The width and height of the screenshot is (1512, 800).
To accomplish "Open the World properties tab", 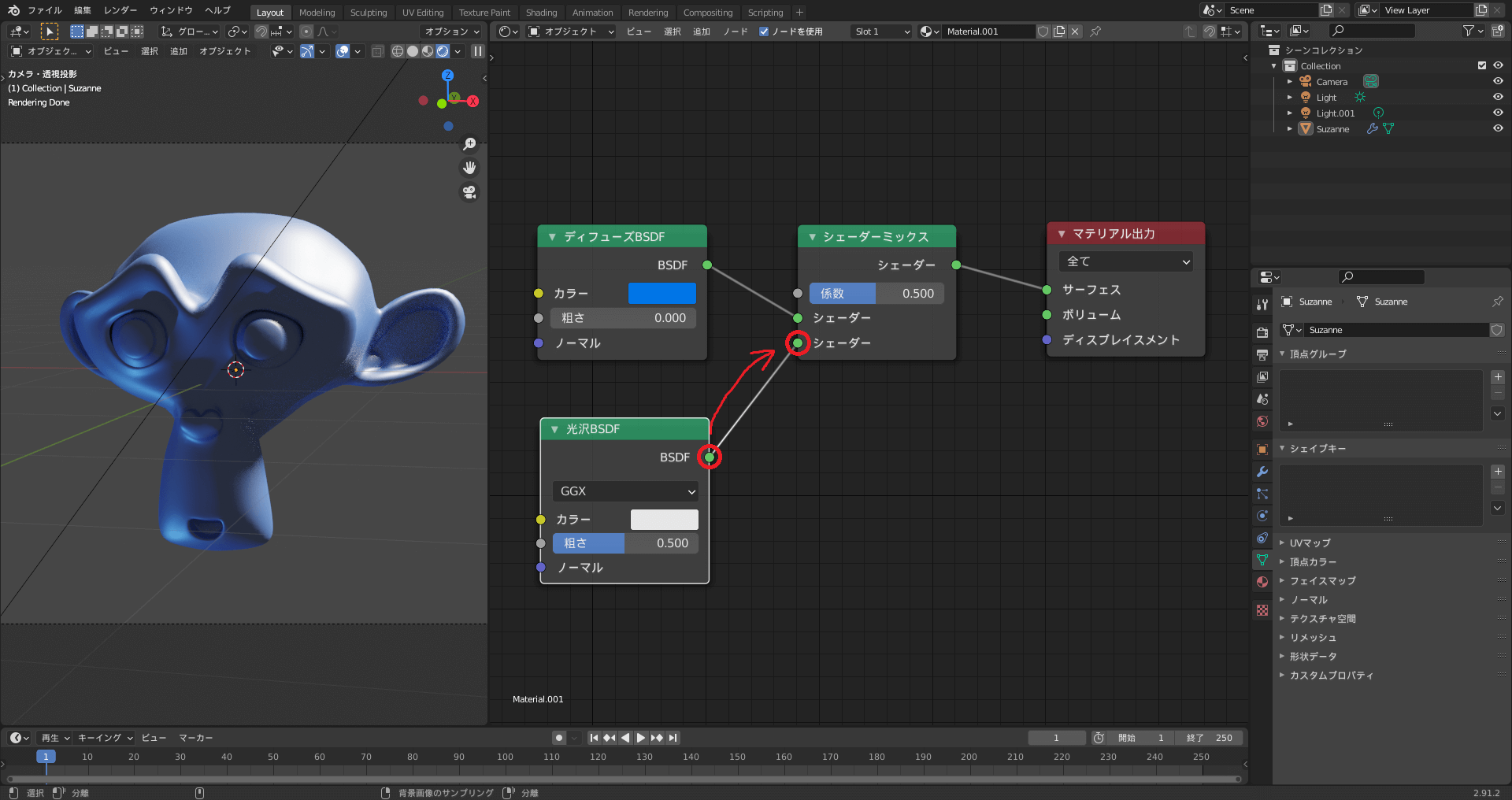I will click(x=1262, y=421).
